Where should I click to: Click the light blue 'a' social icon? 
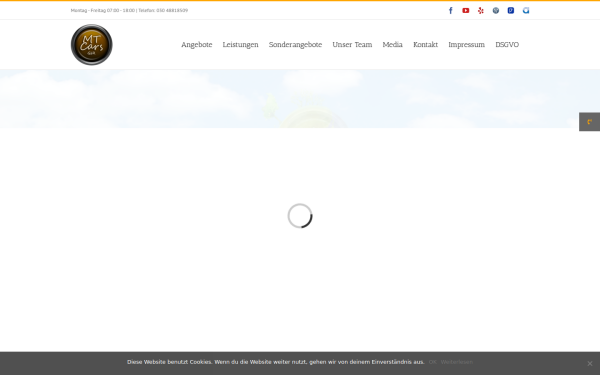pyautogui.click(x=526, y=10)
